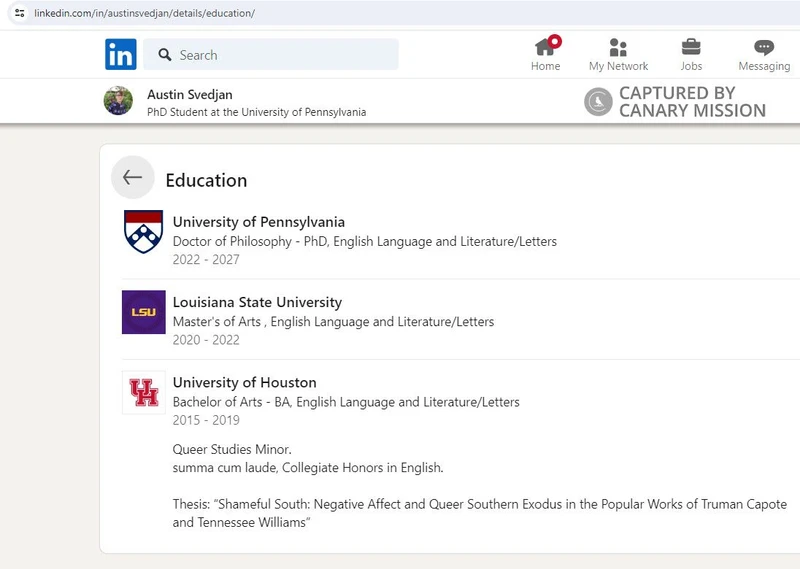Click the 2020 - 2022 date range
Image resolution: width=800 pixels, height=569 pixels.
point(206,340)
